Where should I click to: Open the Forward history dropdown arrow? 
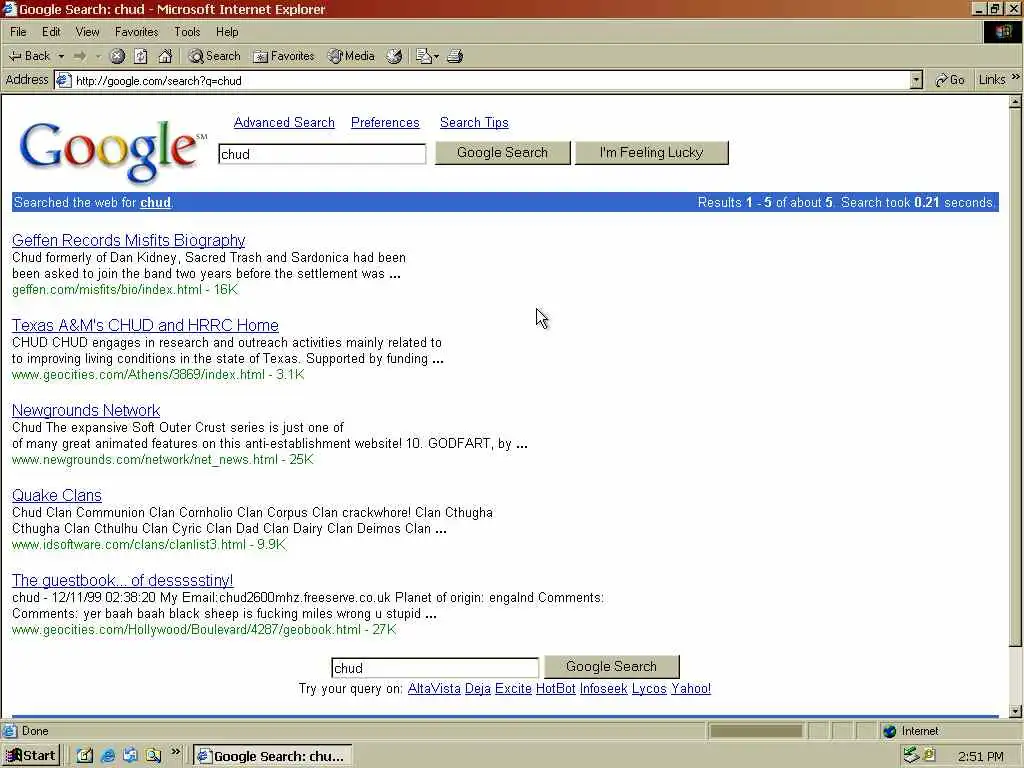97,56
